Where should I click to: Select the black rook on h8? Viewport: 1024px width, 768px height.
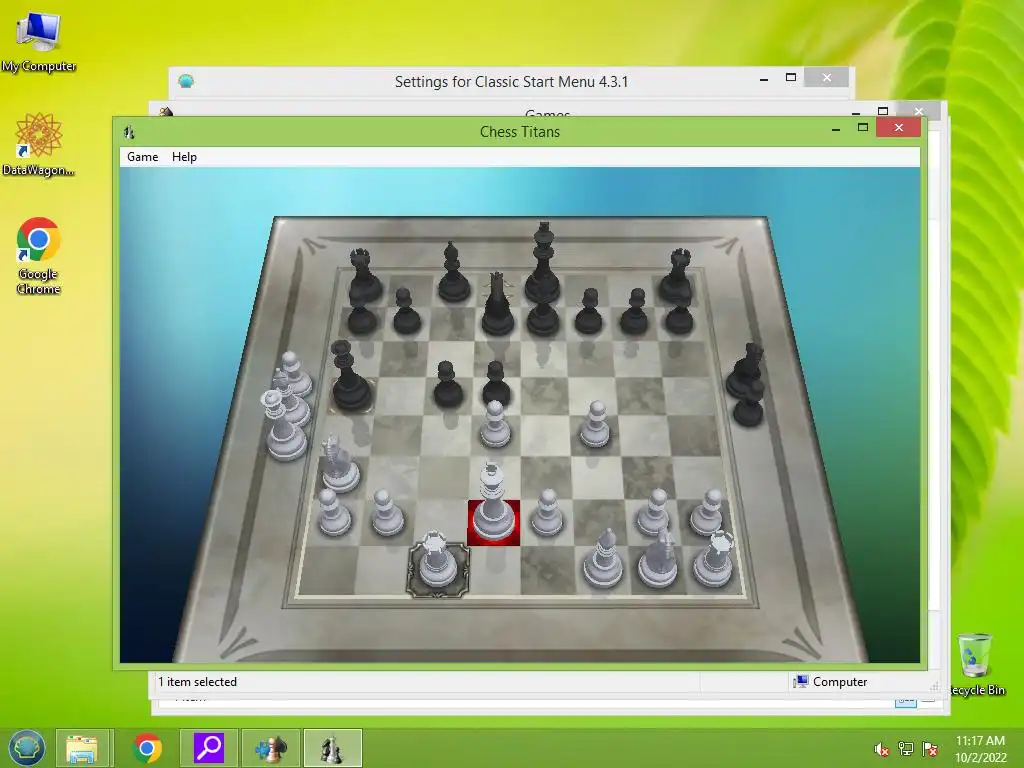[x=678, y=276]
